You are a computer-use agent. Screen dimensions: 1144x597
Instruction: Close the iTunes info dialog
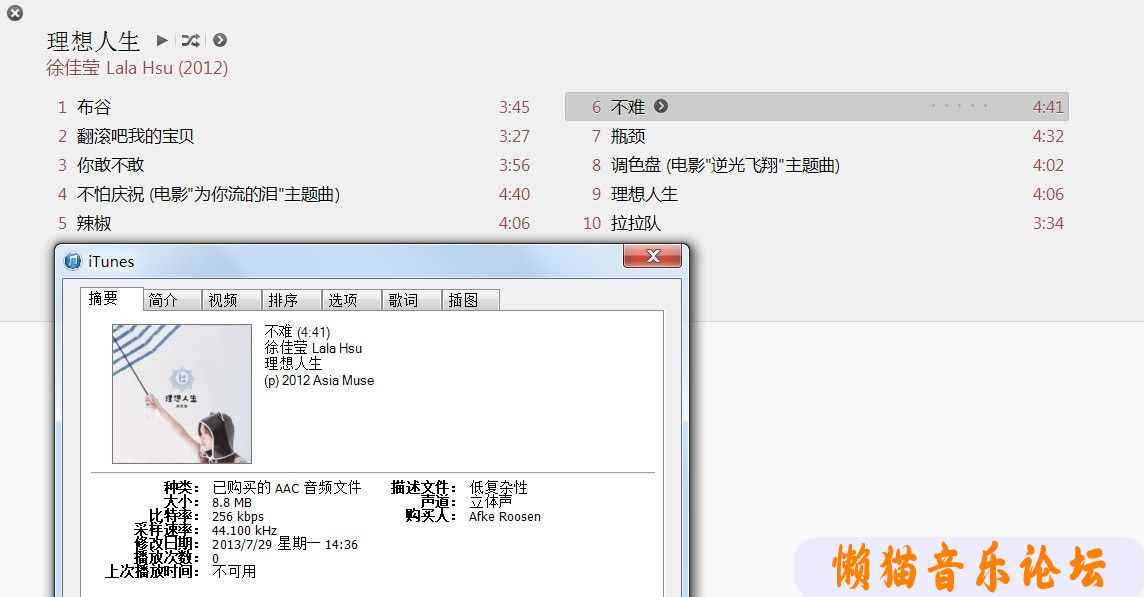click(x=652, y=256)
